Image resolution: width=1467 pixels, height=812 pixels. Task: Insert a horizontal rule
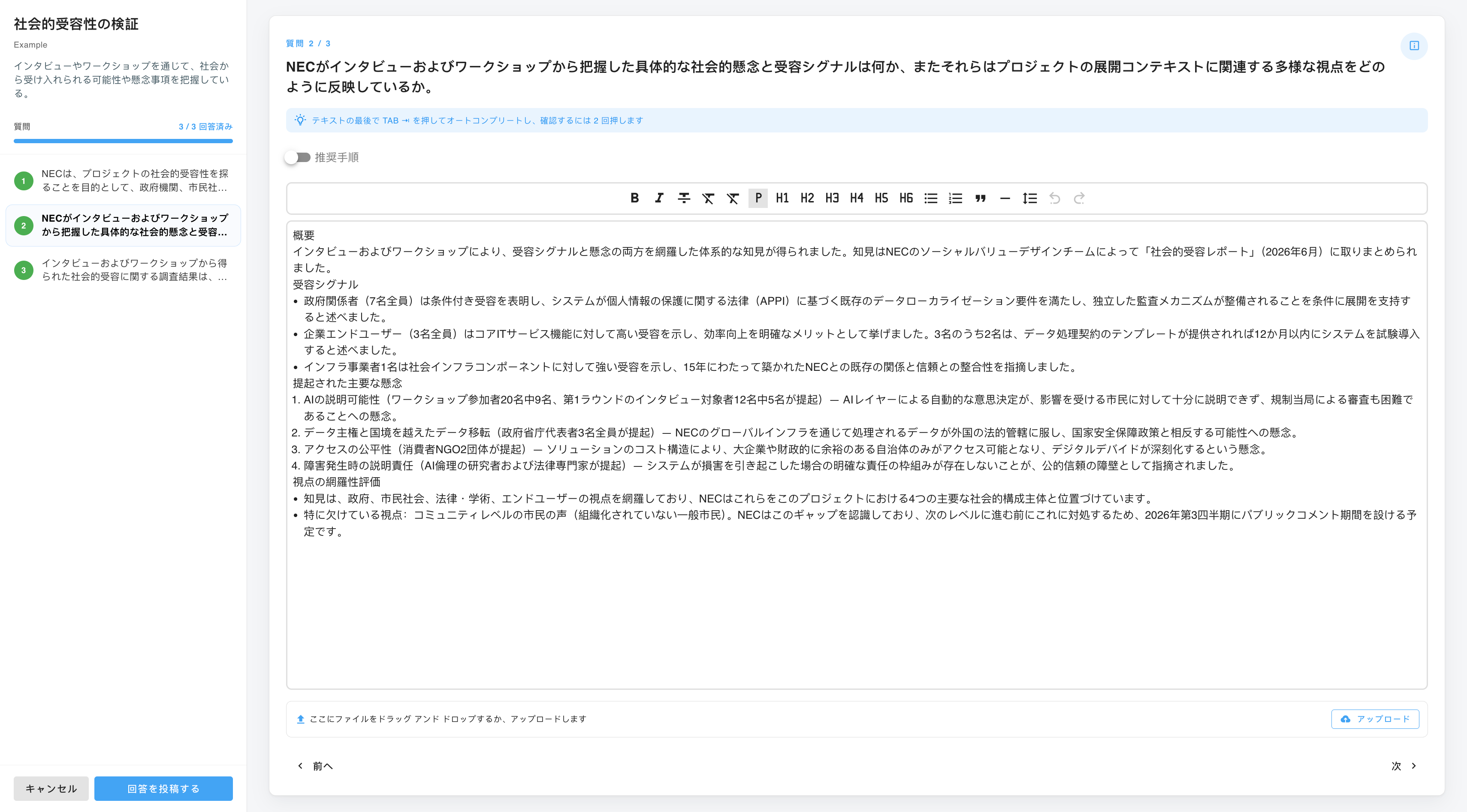1005,198
